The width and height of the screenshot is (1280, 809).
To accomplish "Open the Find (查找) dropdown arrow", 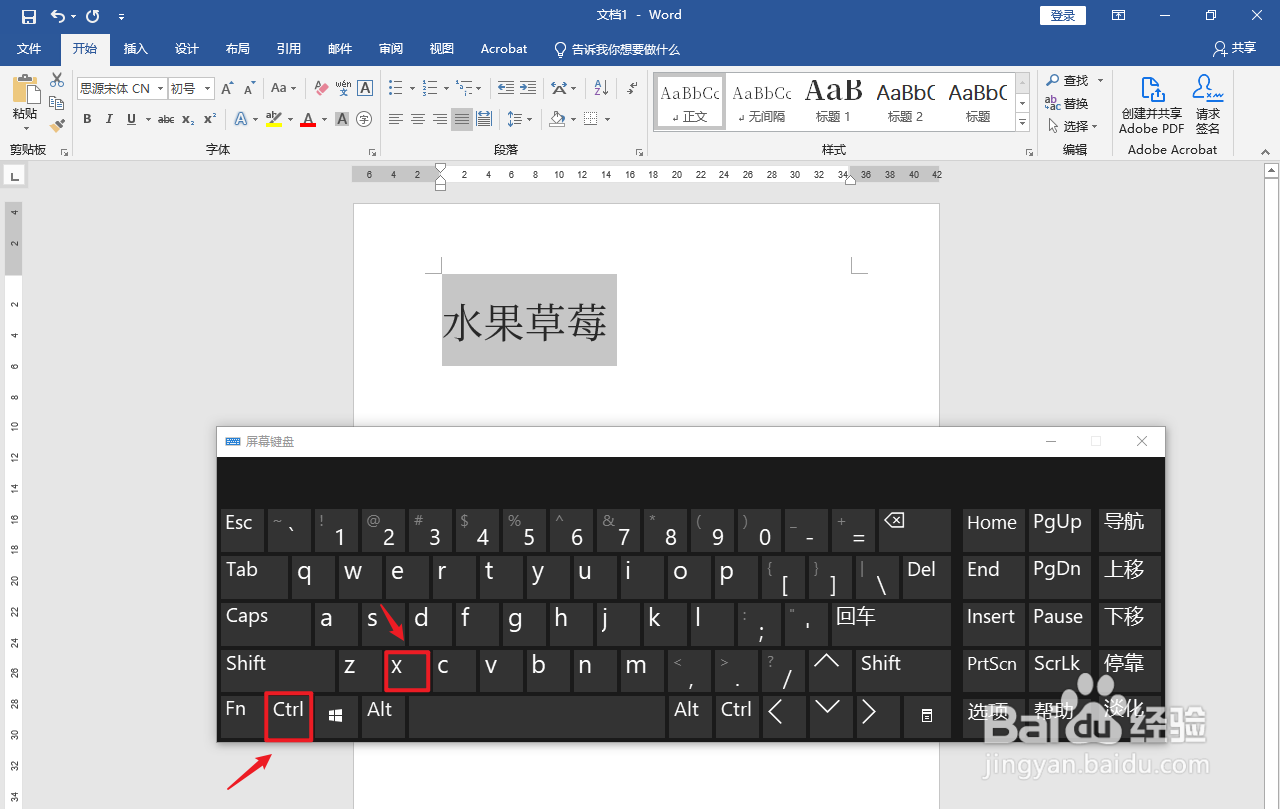I will [x=1101, y=80].
